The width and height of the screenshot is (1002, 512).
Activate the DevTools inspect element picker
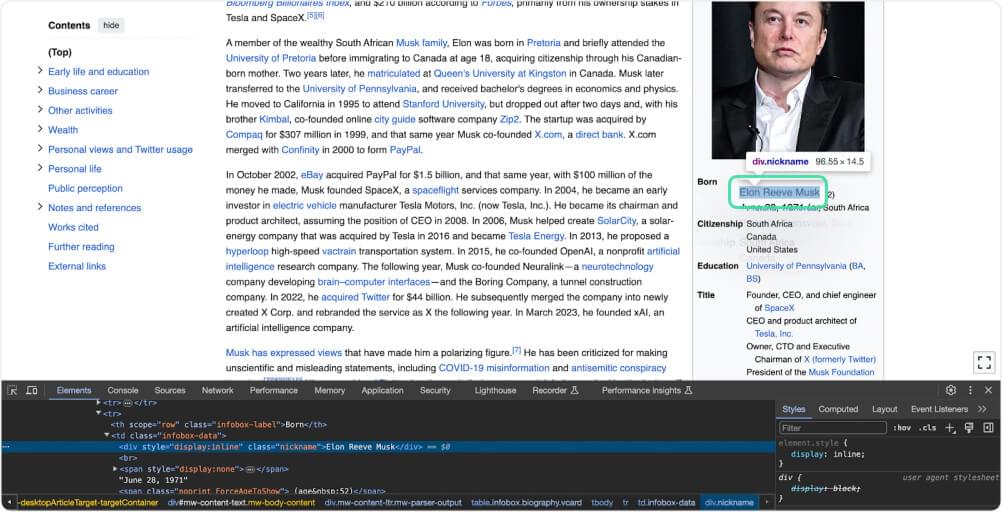(12, 390)
